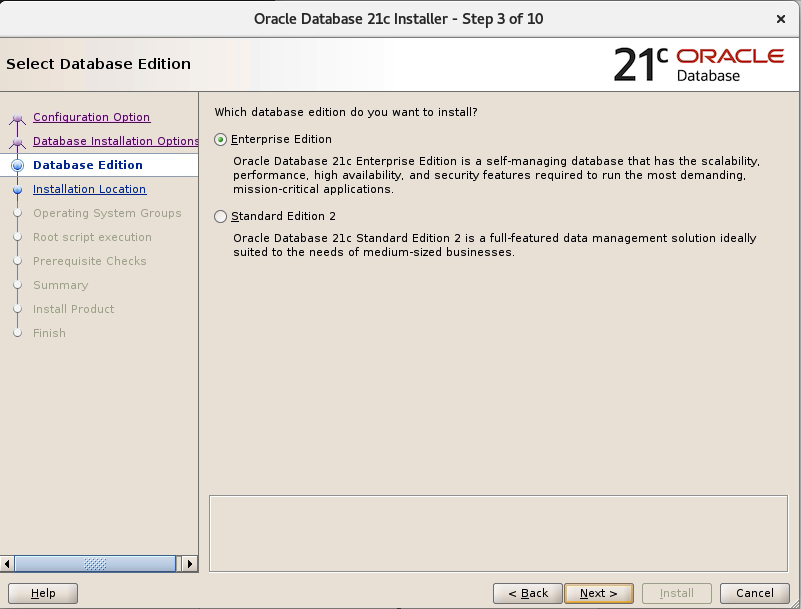Click the Configuration Option step icon
The width and height of the screenshot is (801, 609).
(18, 117)
